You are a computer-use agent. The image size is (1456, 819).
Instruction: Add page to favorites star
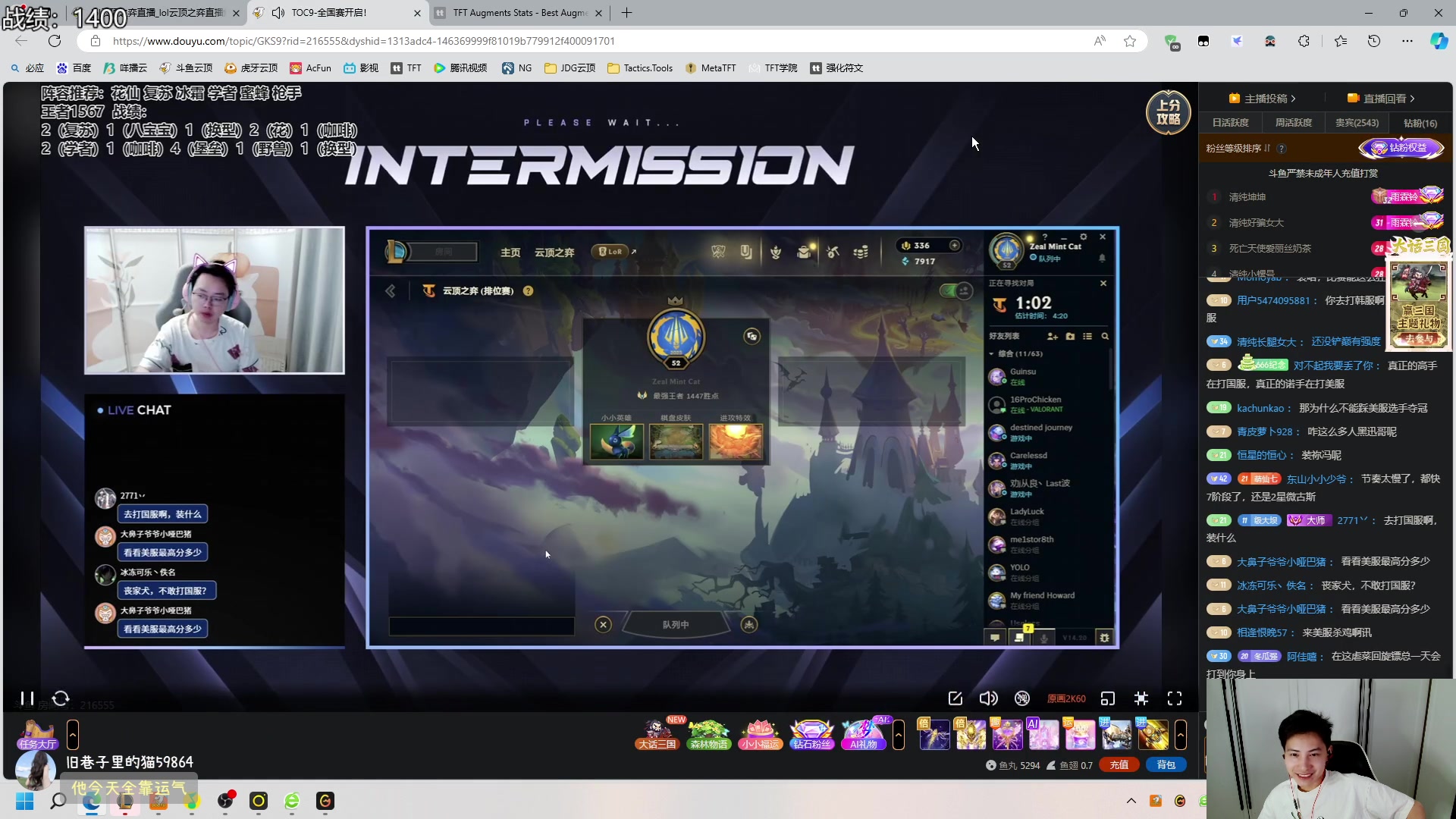1130,41
